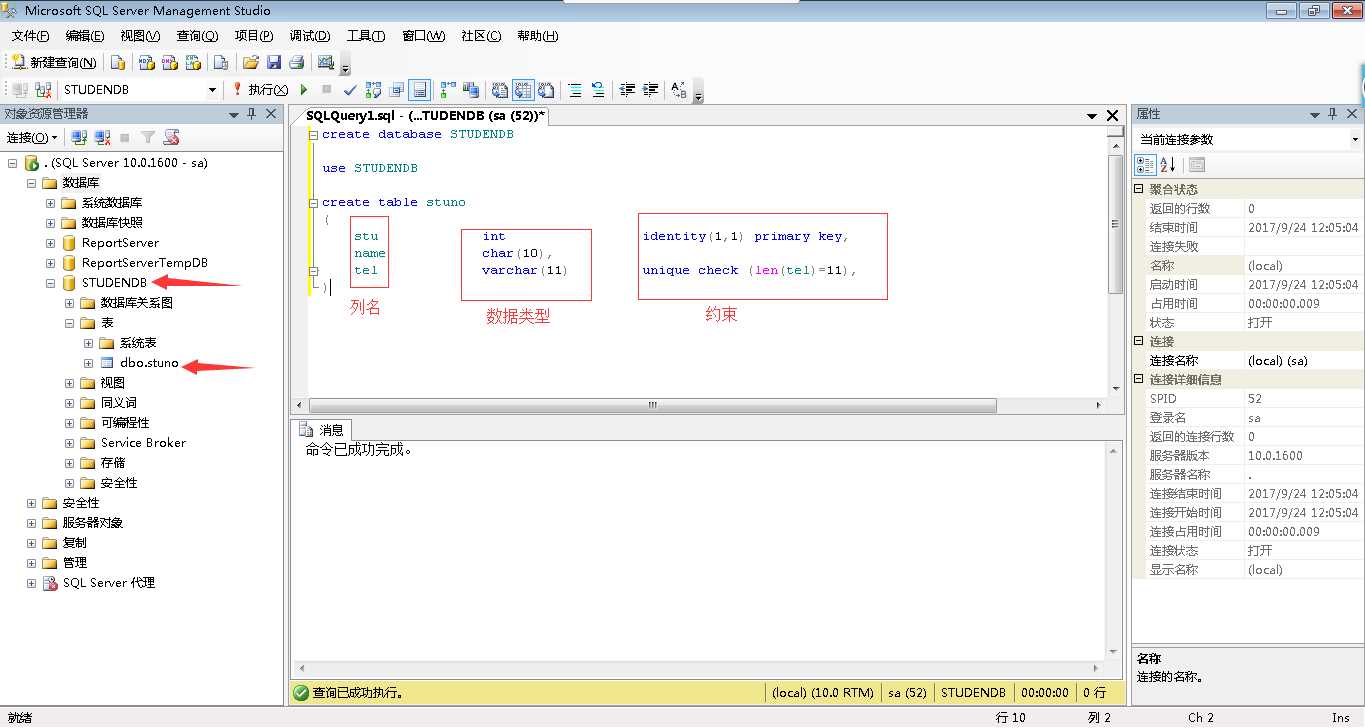
Task: Switch to Results to File
Action: (546, 90)
